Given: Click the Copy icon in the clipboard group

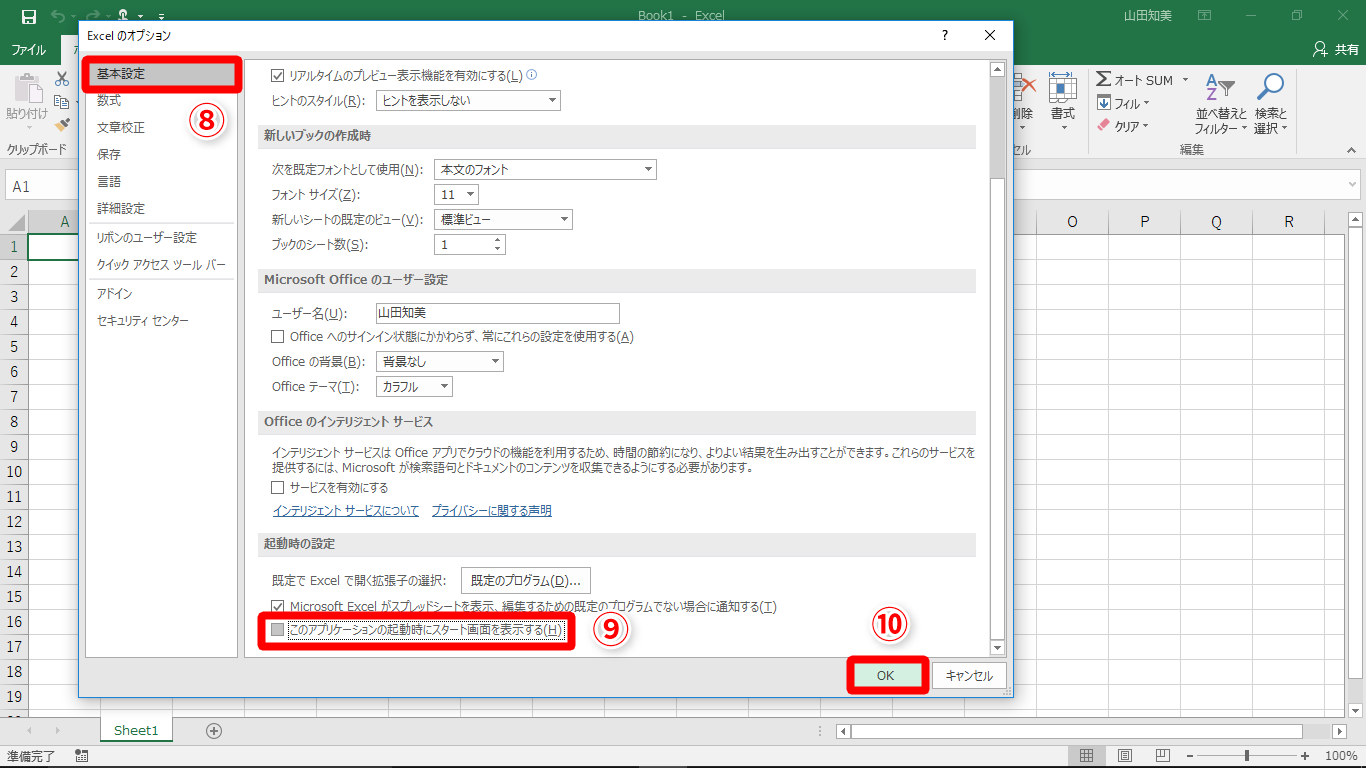Looking at the screenshot, I should [x=62, y=102].
